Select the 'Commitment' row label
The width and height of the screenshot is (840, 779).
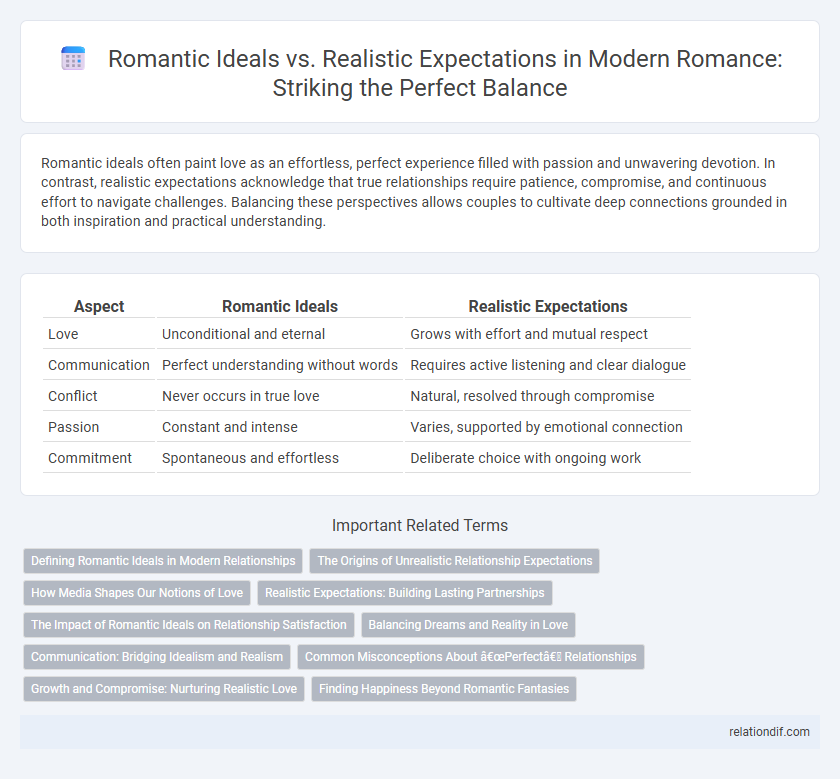coord(90,458)
